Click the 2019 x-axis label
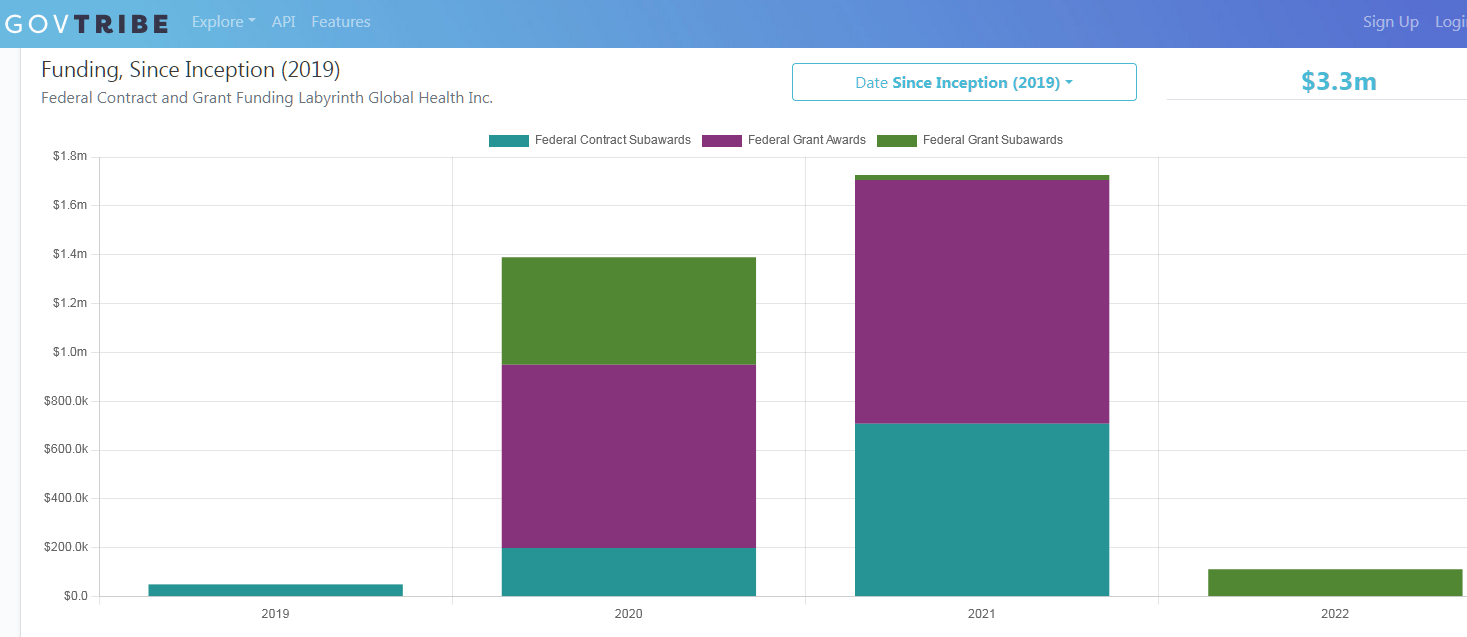This screenshot has height=637, width=1467. (275, 614)
